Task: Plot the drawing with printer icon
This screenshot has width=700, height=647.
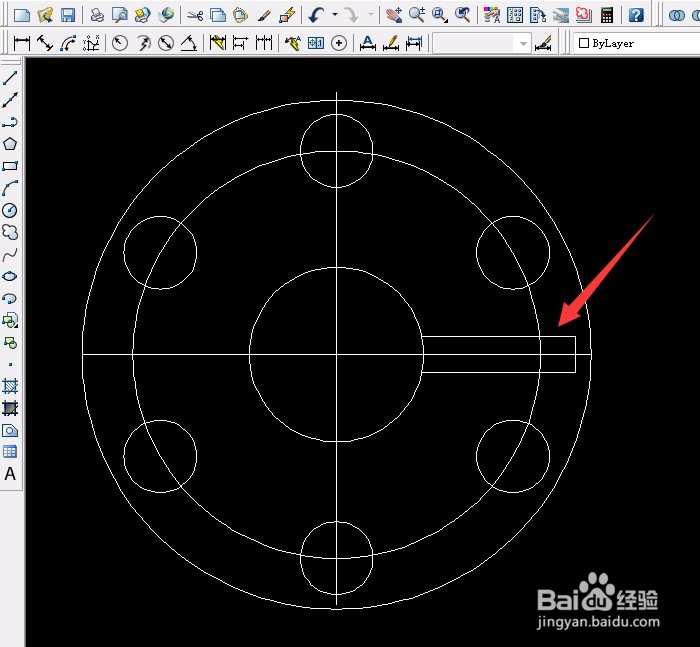Action: tap(97, 15)
